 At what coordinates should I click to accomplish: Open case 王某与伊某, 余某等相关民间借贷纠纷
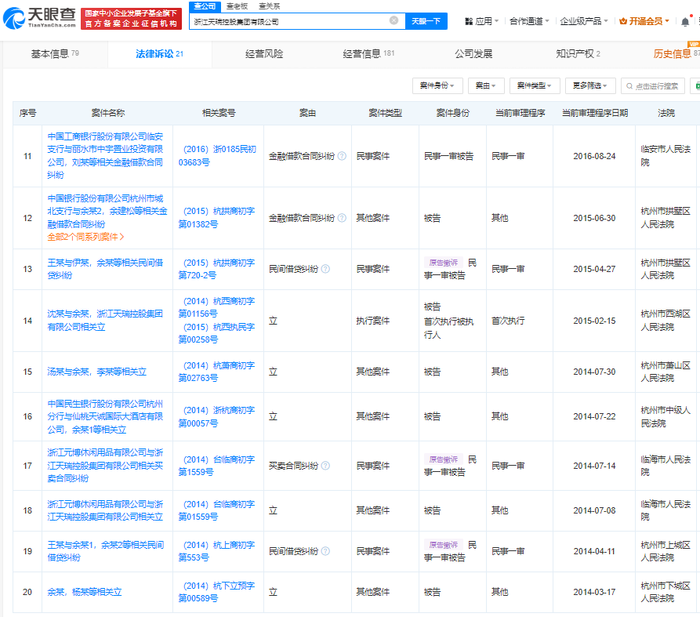pos(105,269)
